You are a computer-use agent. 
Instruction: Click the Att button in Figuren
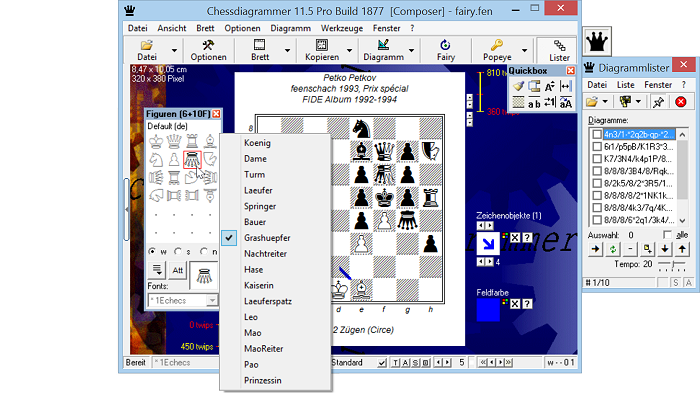coord(178,270)
